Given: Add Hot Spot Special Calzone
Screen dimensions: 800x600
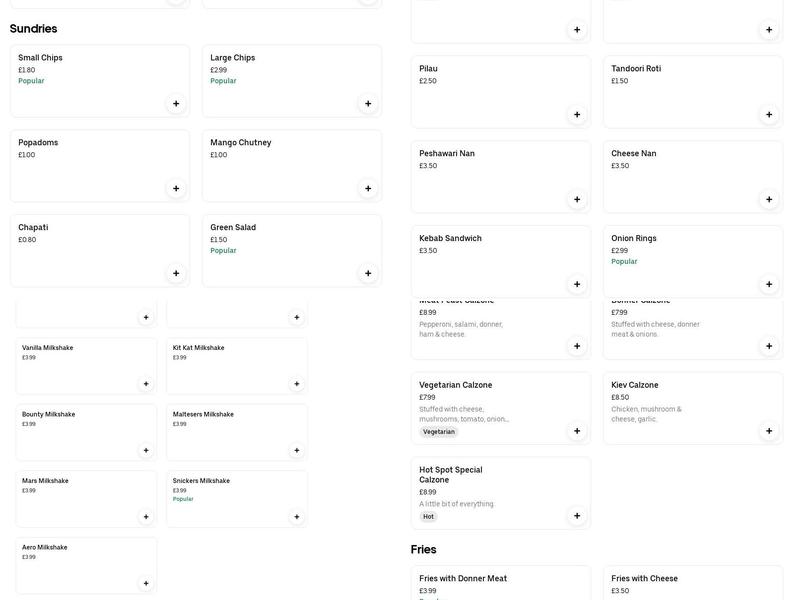Looking at the screenshot, I should point(577,516).
